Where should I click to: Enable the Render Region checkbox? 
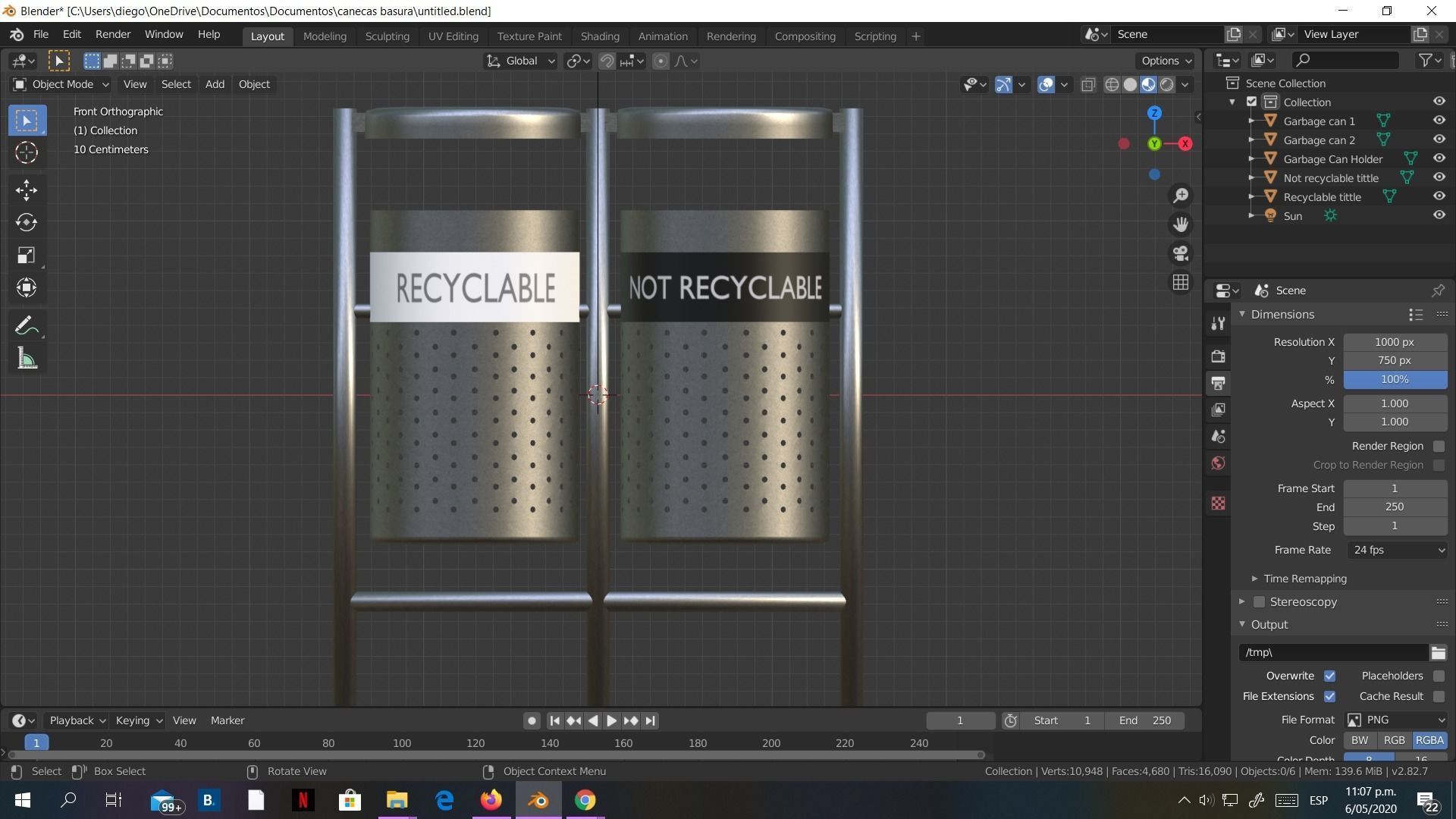tap(1439, 446)
